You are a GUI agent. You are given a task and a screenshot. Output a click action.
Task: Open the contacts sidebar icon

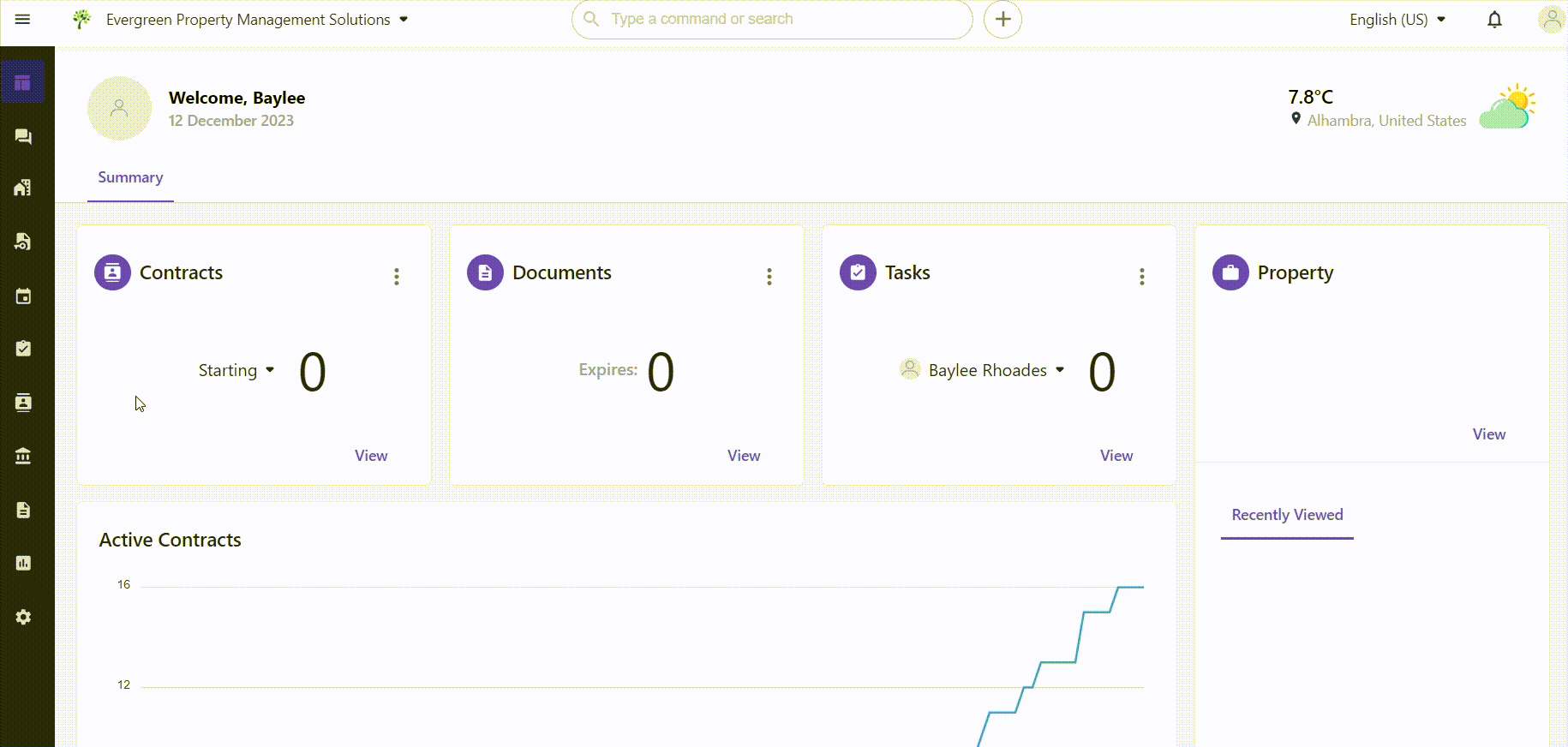[x=23, y=403]
